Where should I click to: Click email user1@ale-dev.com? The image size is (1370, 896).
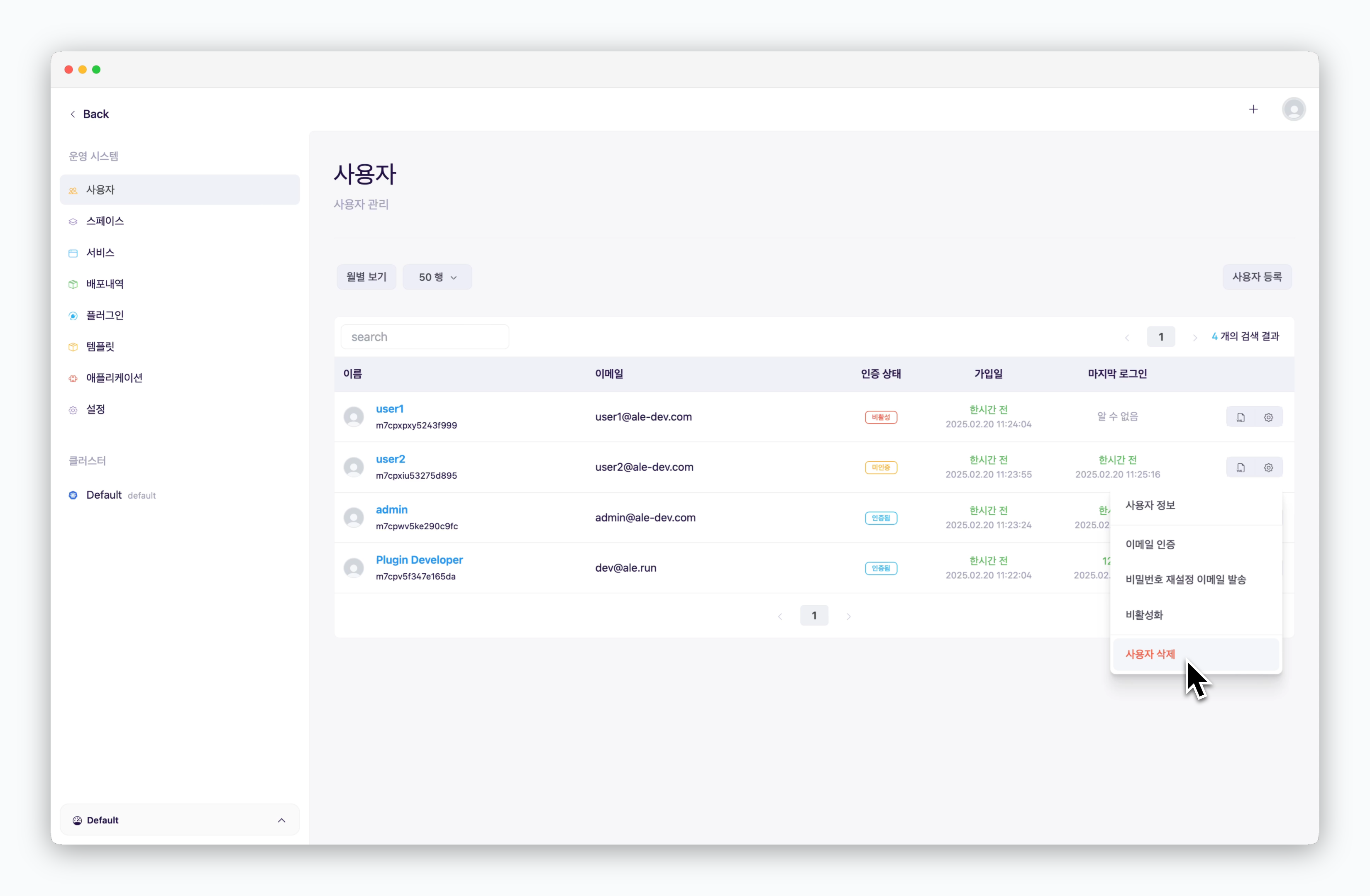[x=644, y=416]
